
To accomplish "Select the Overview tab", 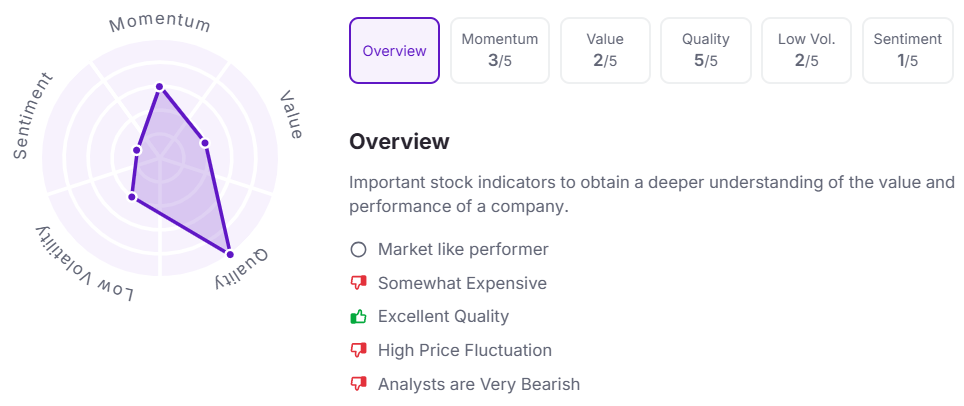I will pos(394,50).
